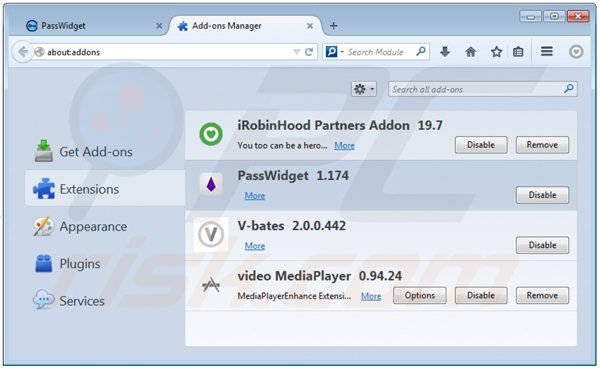The height and width of the screenshot is (370, 600).
Task: Click More link under PassWidget
Action: pyautogui.click(x=255, y=196)
